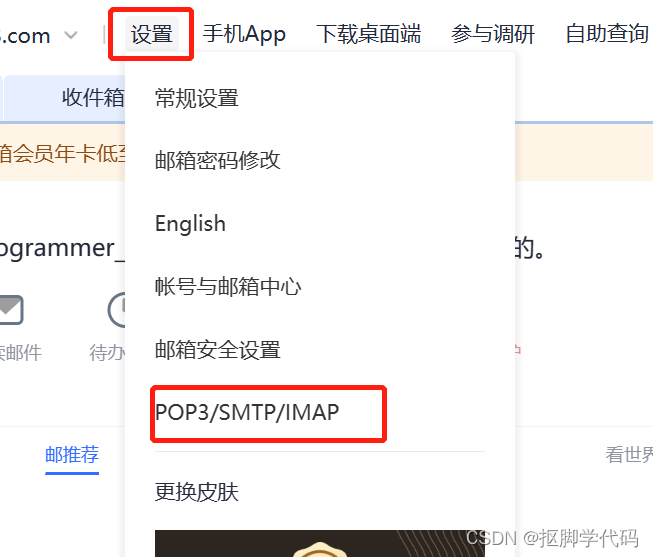Open 自助查询 self-service query
This screenshot has height=557, width=653.
coord(607,34)
